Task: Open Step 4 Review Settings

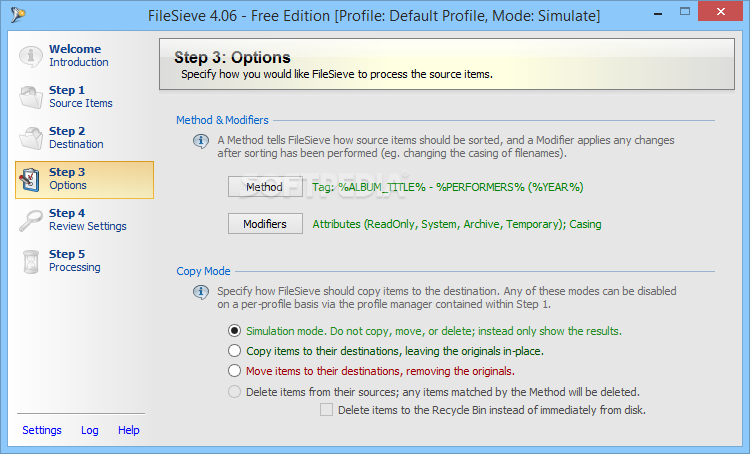Action: 85,220
